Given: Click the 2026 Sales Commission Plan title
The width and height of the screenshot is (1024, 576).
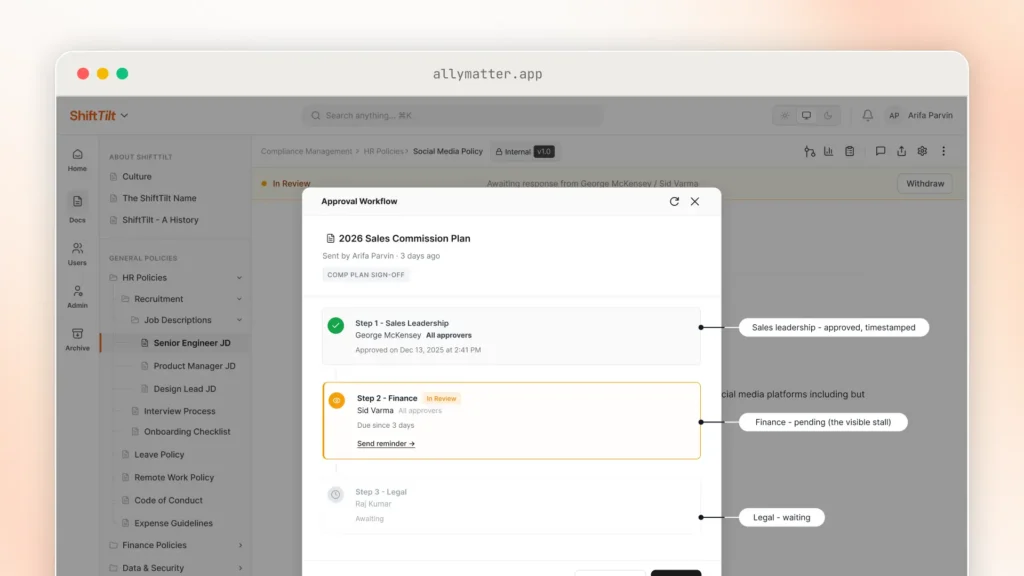Looking at the screenshot, I should 404,238.
